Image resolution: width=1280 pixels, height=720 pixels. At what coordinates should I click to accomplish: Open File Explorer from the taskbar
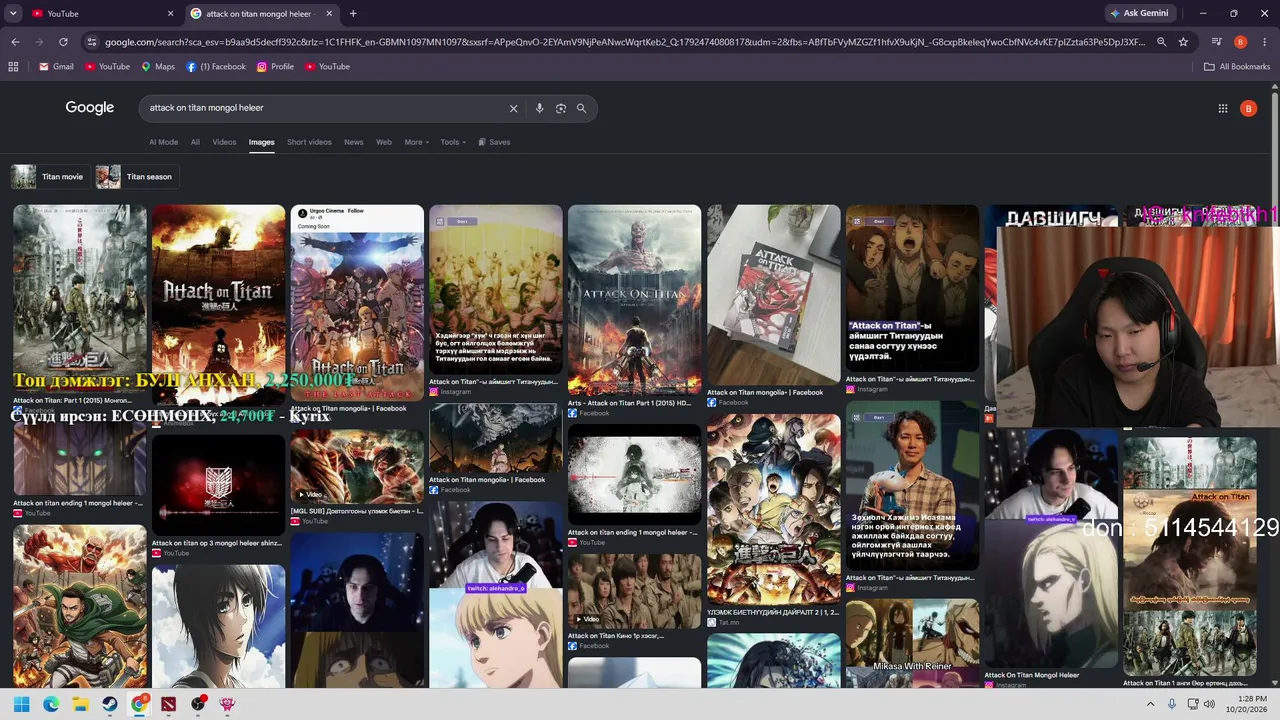(80, 704)
